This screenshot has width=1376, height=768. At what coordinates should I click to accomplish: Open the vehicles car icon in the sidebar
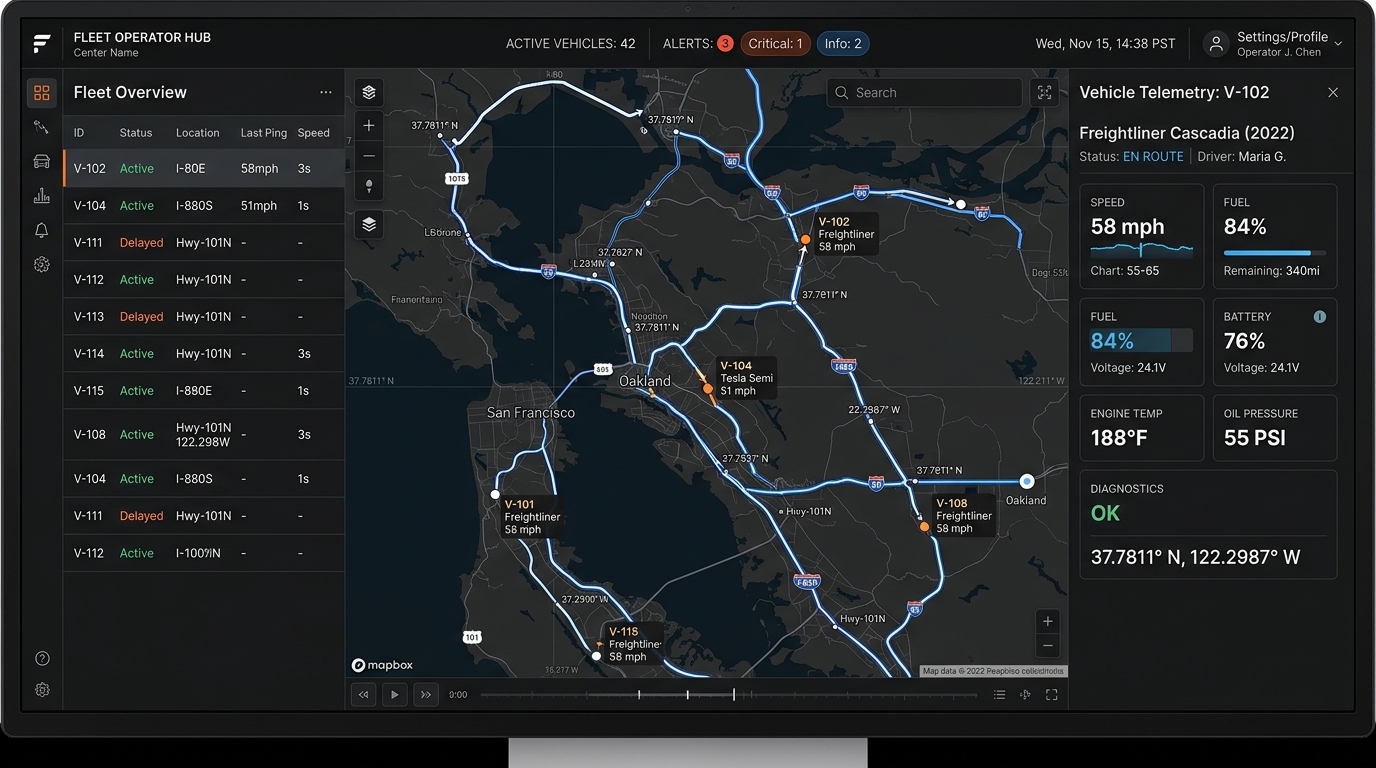pos(41,161)
